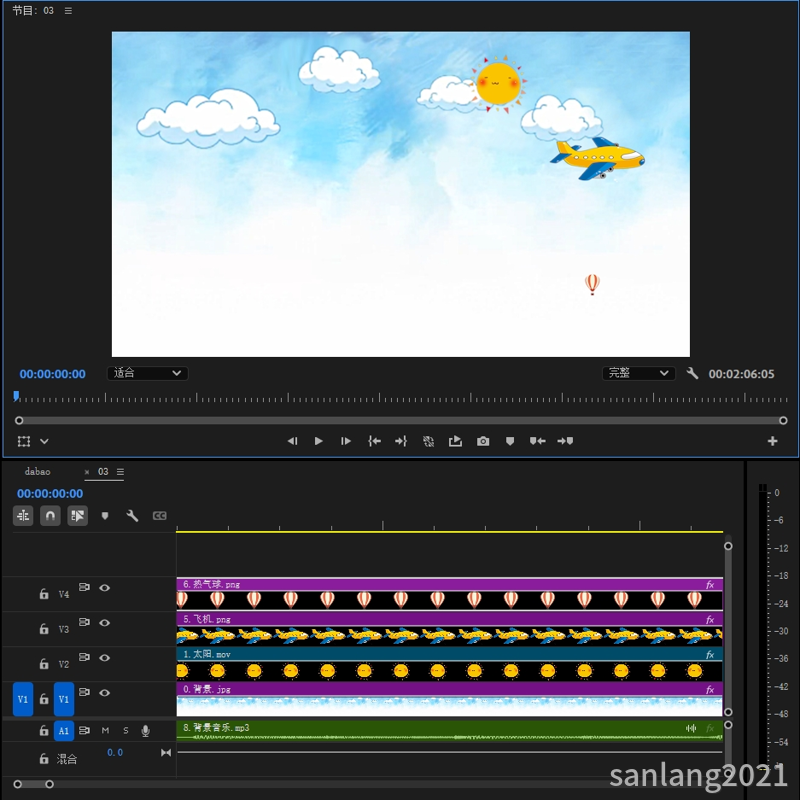Image resolution: width=800 pixels, height=800 pixels.
Task: Click the Program monitor zoom scroll bar
Action: [401, 420]
